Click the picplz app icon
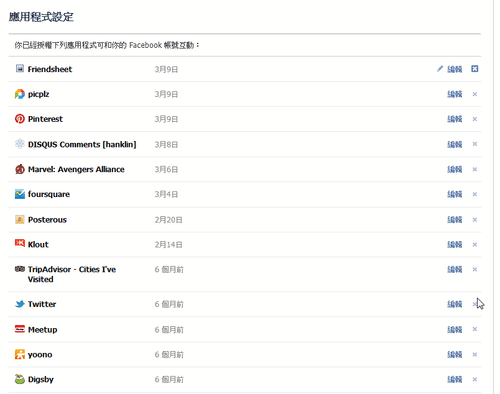 (20, 94)
